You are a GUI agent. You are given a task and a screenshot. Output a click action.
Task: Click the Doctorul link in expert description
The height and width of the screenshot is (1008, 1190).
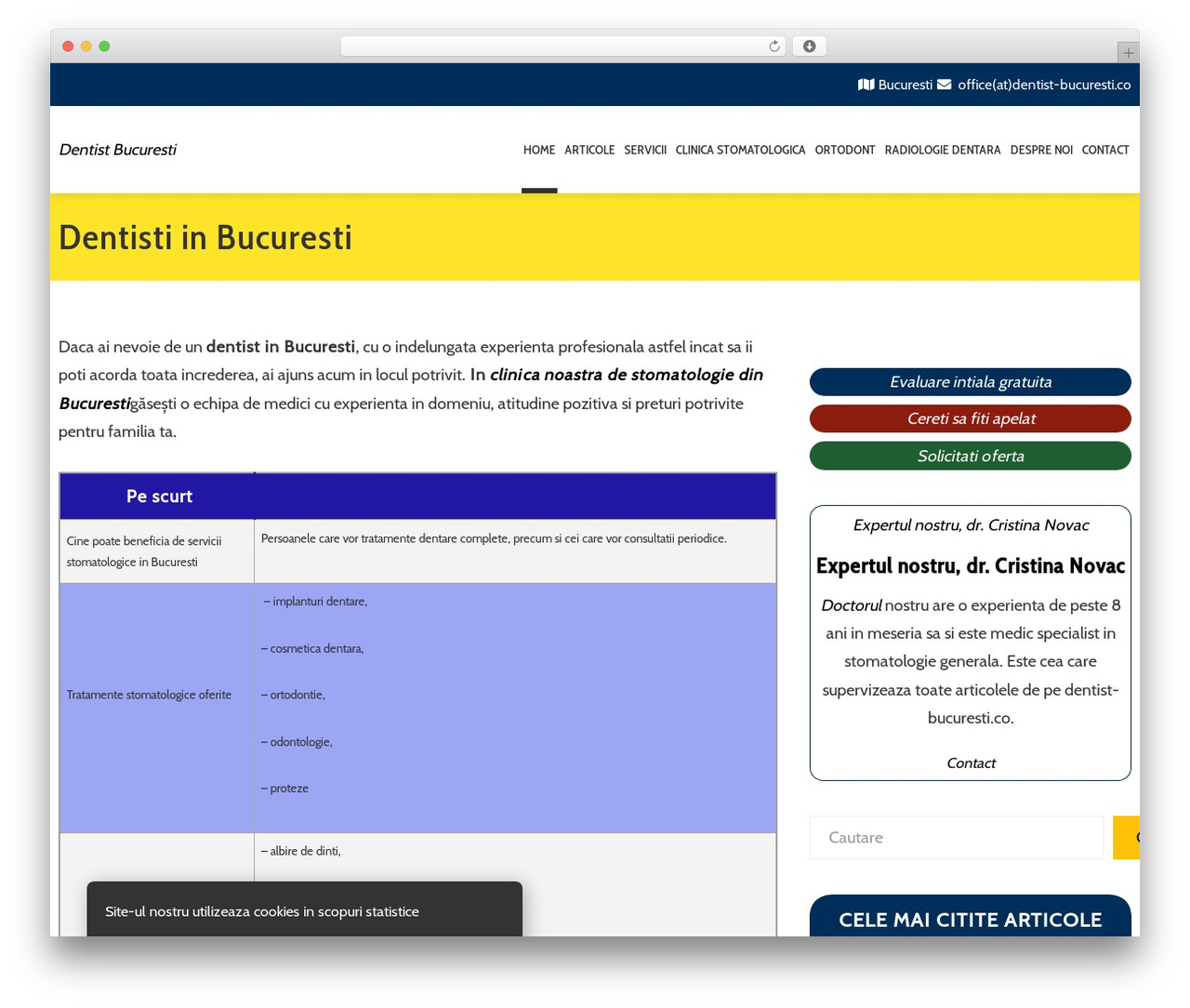851,605
